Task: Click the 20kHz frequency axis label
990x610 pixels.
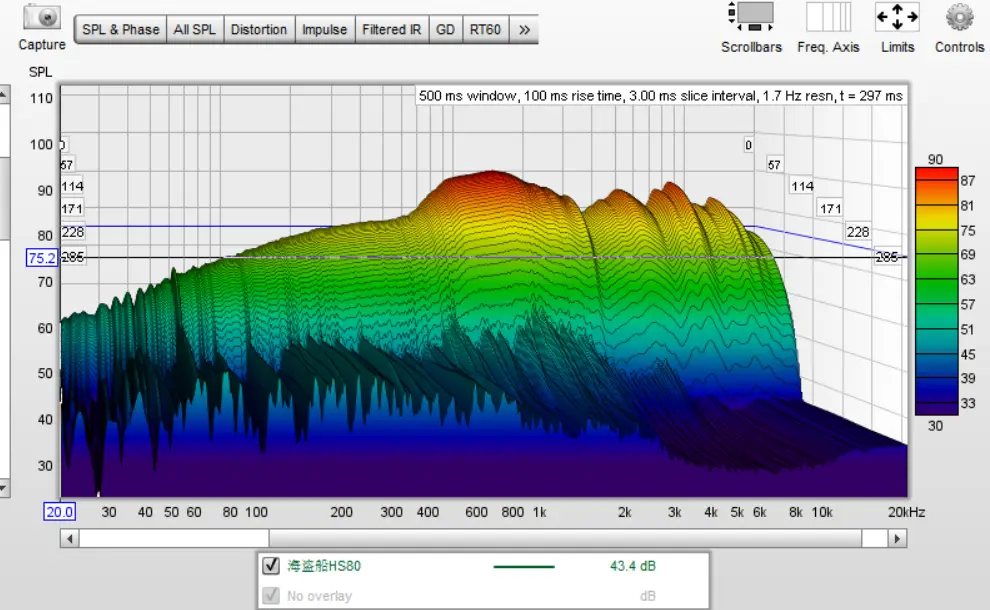Action: tap(906, 512)
